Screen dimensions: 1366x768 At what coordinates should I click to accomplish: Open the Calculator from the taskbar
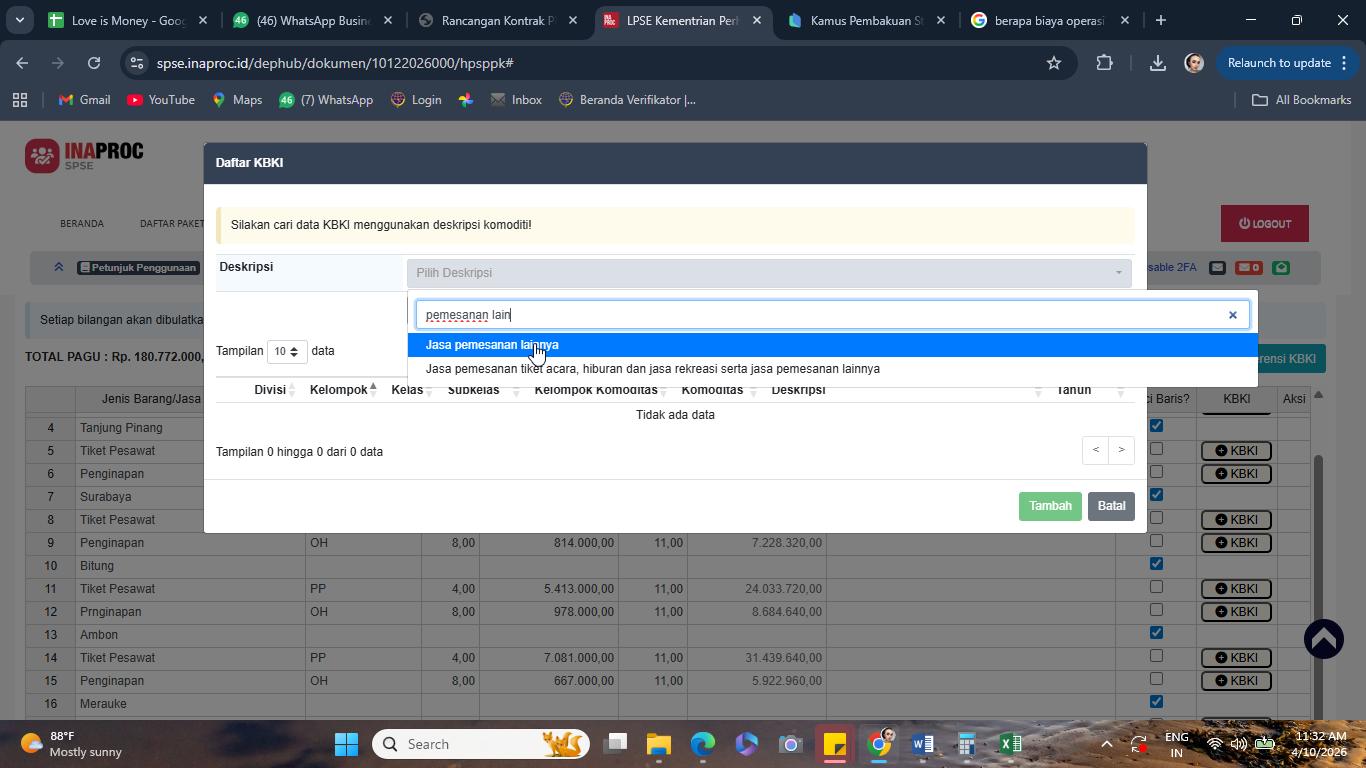[x=966, y=744]
